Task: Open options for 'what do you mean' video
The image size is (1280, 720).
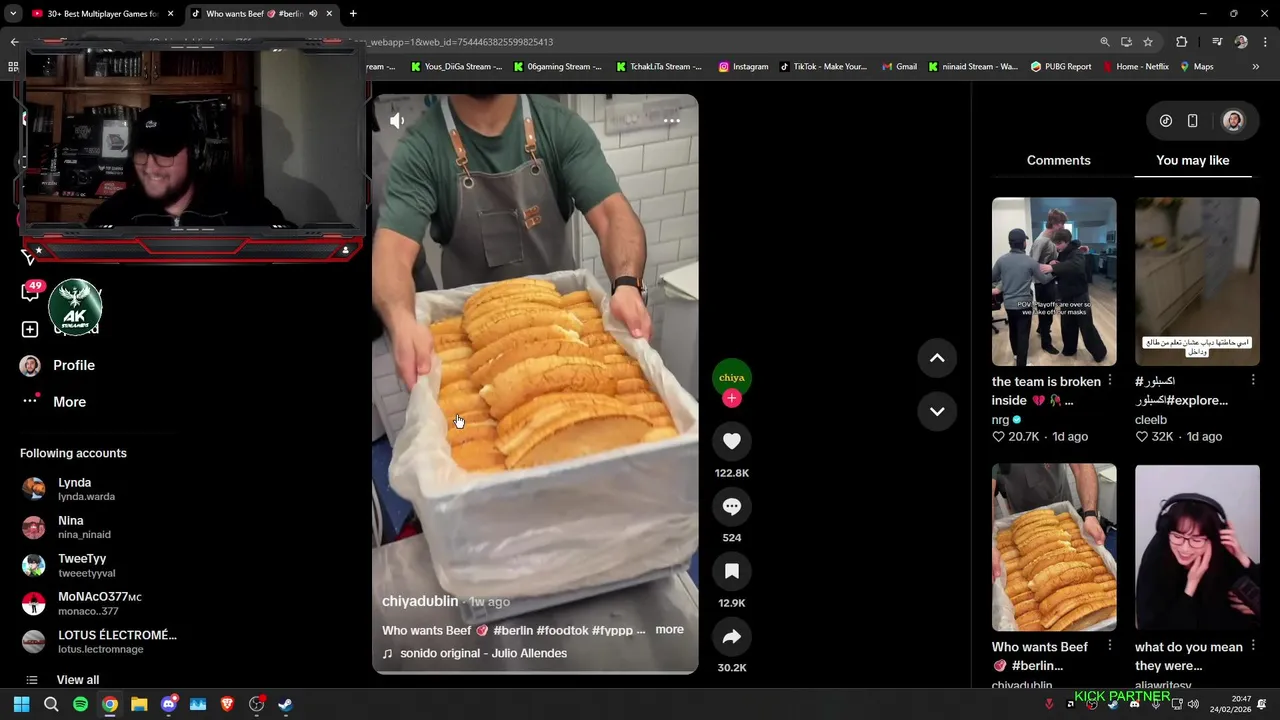Action: pyautogui.click(x=1253, y=647)
